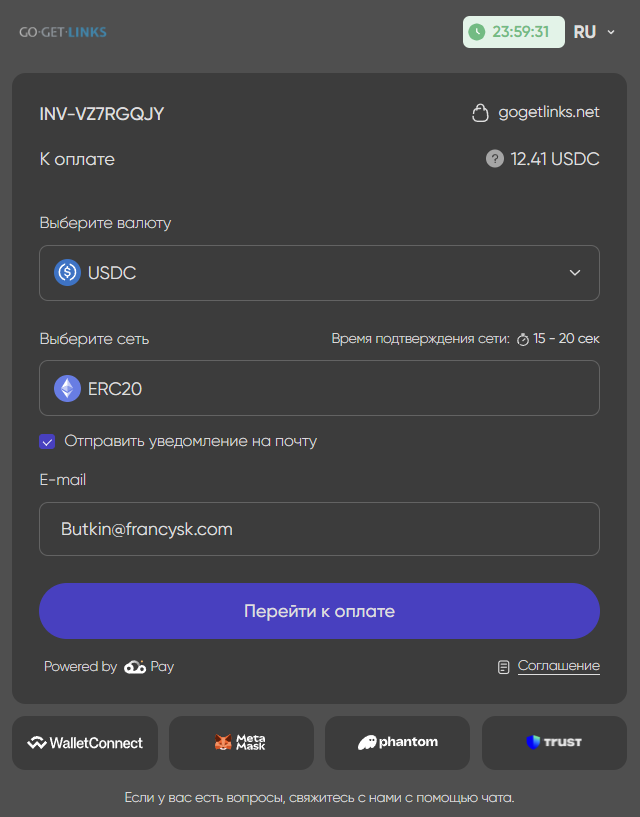Click the GoGetLinks logo
This screenshot has width=640, height=817.
[62, 32]
